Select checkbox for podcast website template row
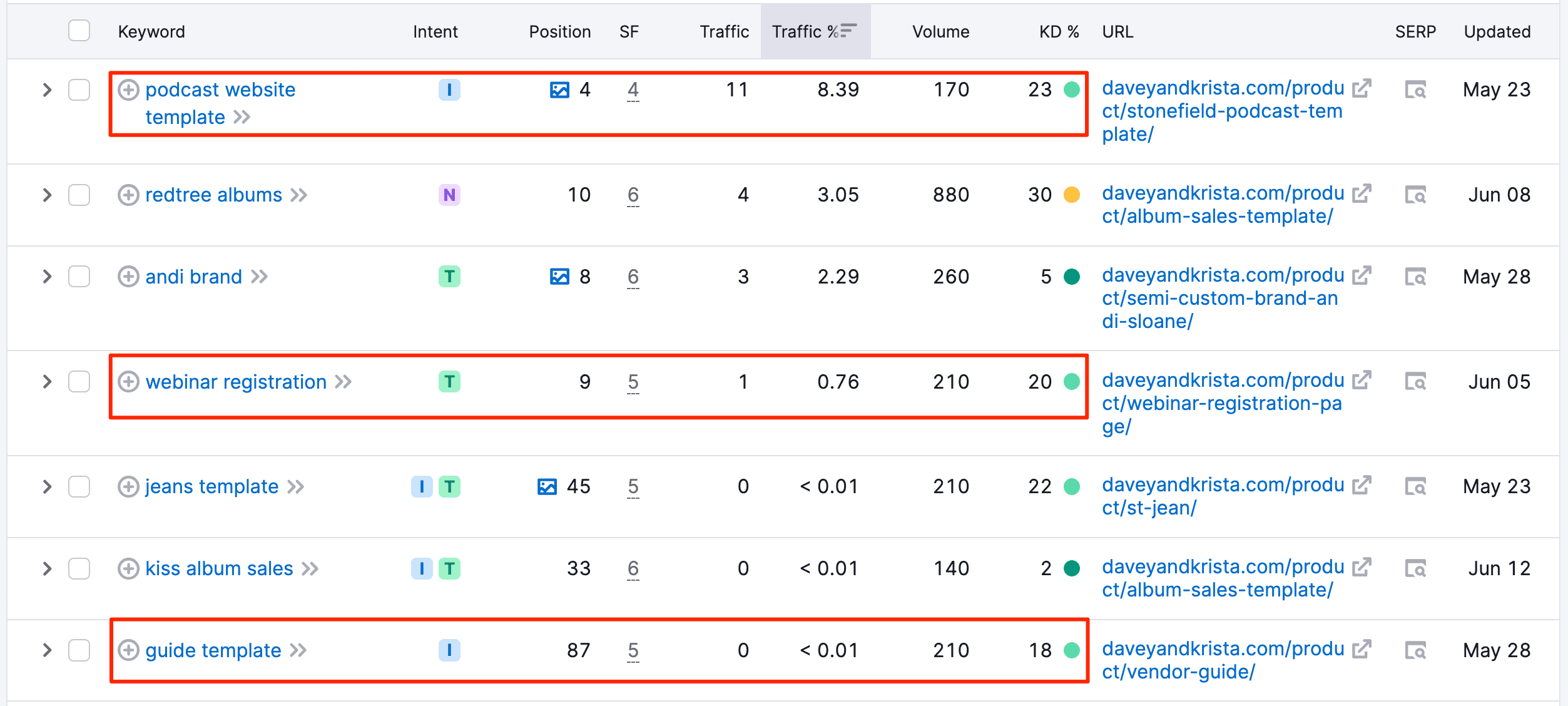 (79, 90)
